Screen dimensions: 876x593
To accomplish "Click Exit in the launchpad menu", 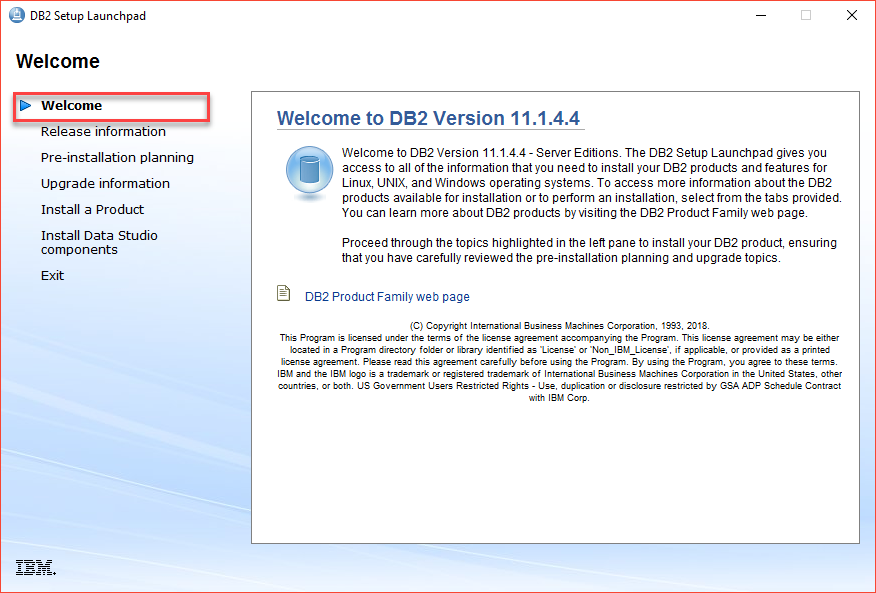I will point(53,276).
